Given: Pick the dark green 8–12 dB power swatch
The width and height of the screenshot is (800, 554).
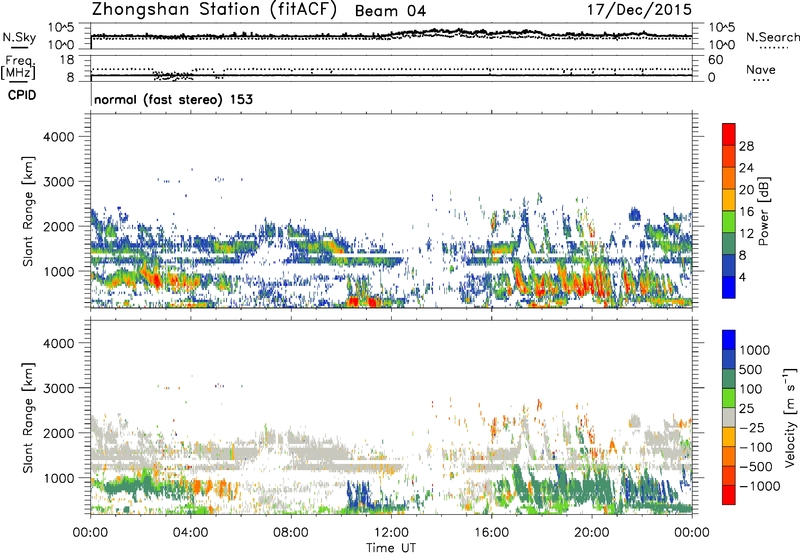Looking at the screenshot, I should tap(729, 244).
